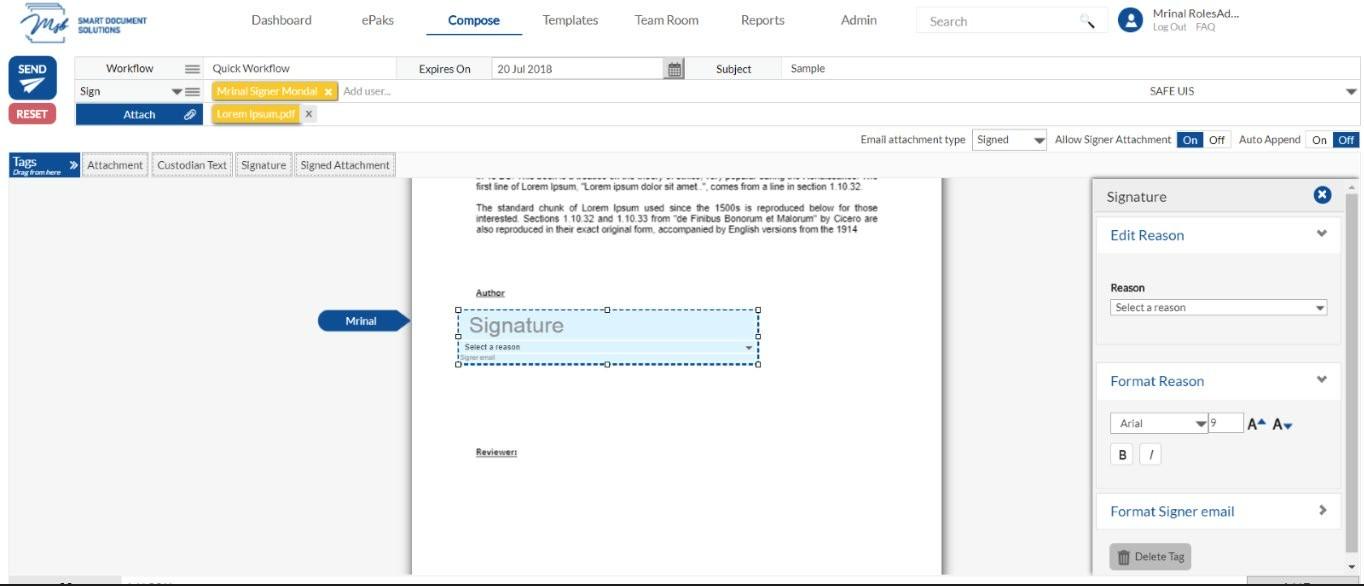
Task: Open the FAQ link
Action: [1205, 27]
